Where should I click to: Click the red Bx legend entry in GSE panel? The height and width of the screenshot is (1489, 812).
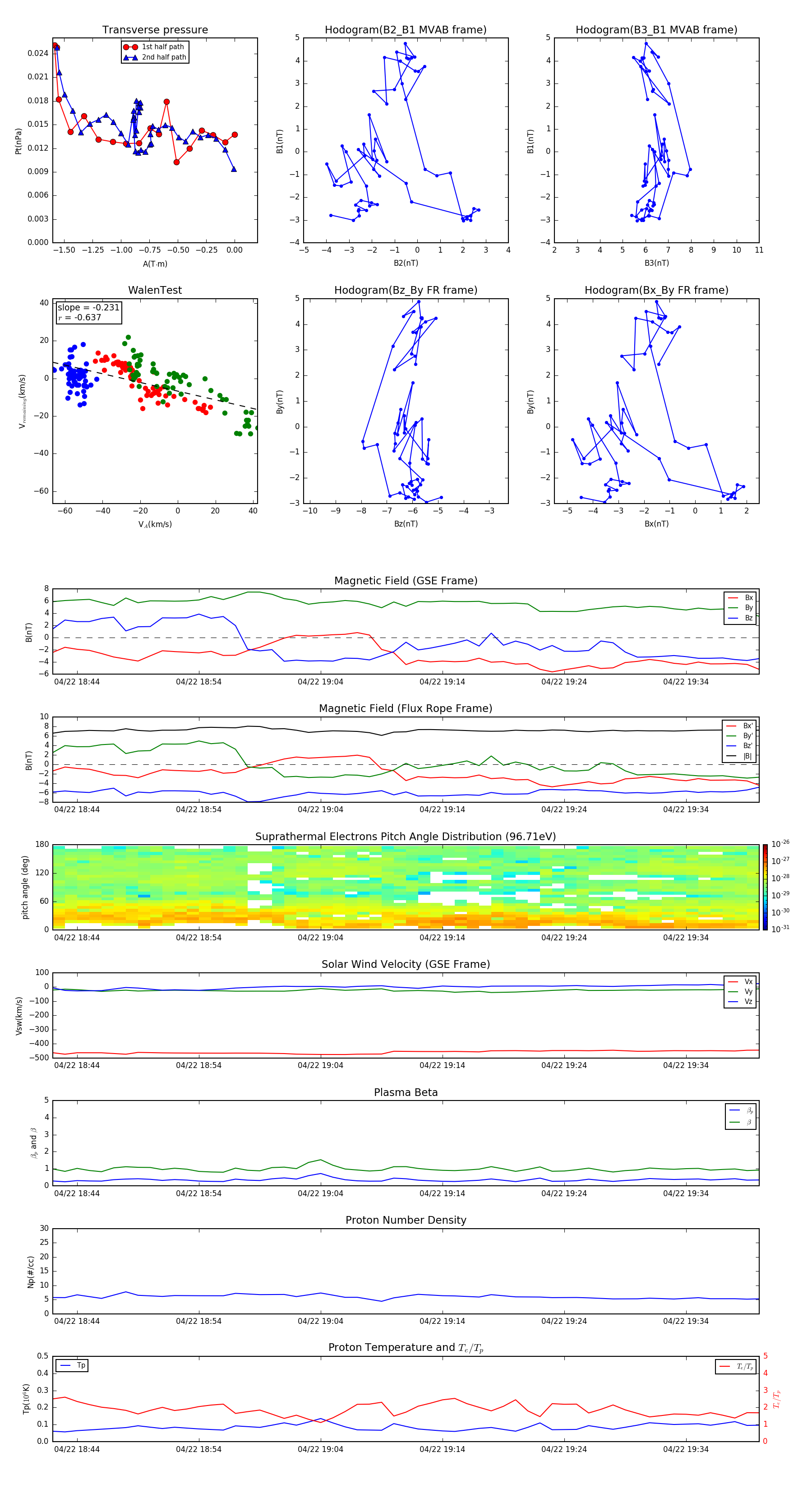[x=740, y=598]
